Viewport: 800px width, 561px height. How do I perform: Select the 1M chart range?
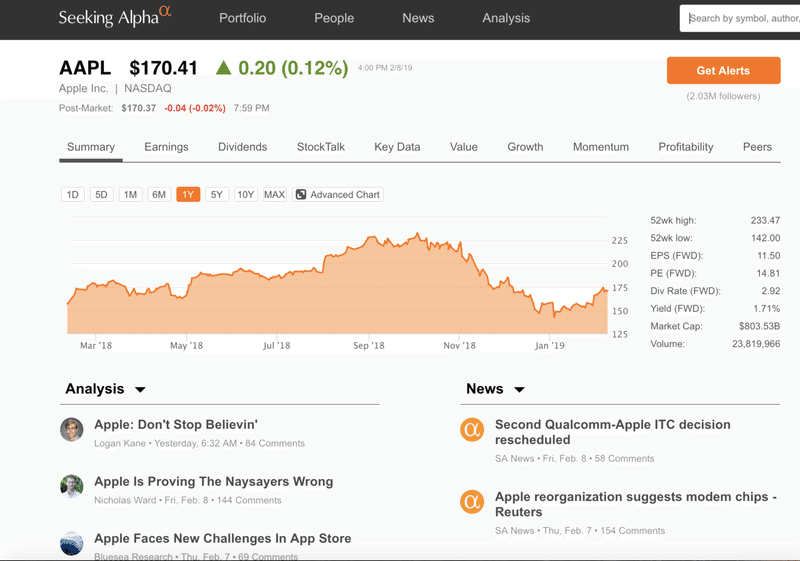point(130,194)
